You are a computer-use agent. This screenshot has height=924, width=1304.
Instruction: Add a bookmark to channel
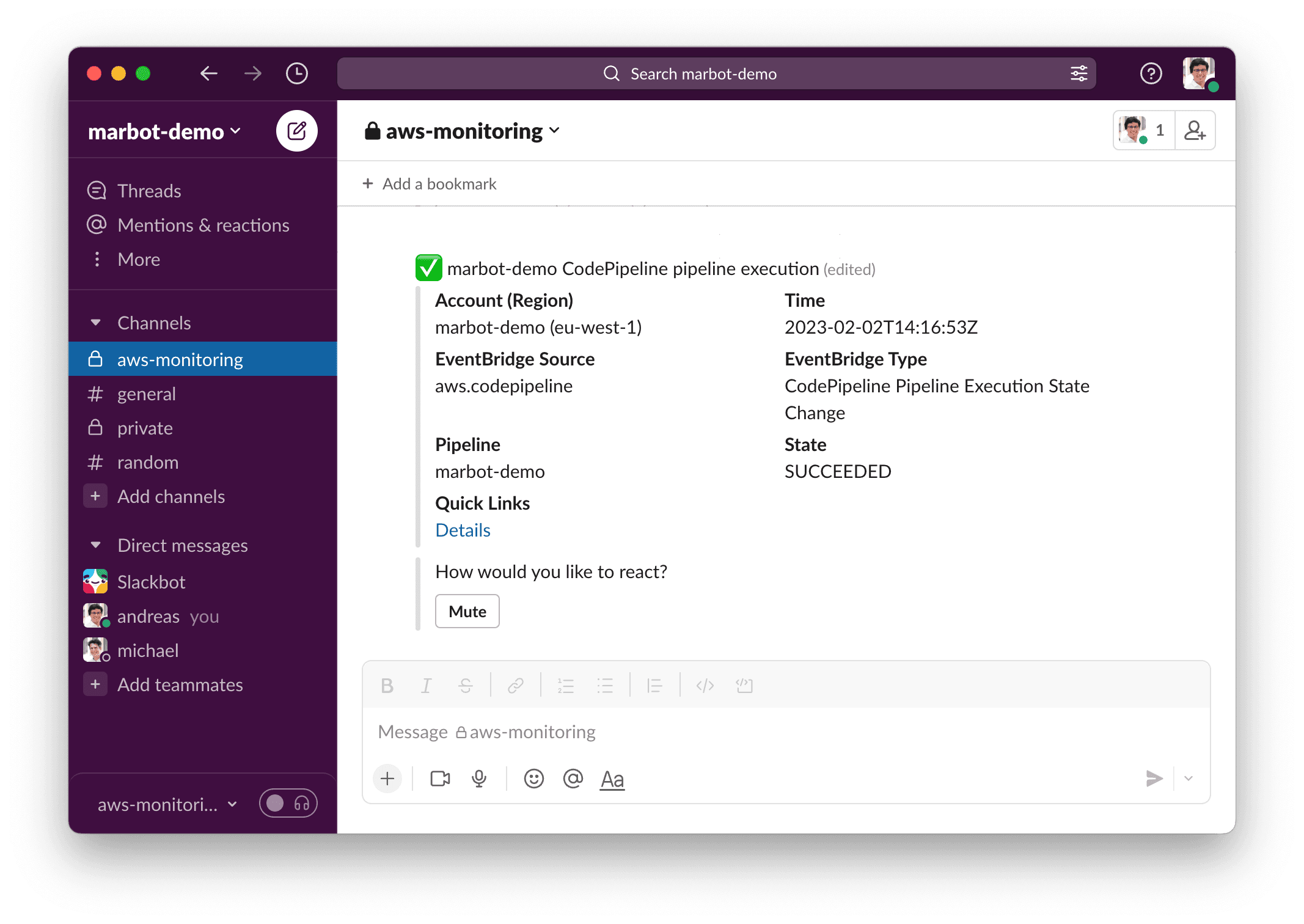(430, 184)
